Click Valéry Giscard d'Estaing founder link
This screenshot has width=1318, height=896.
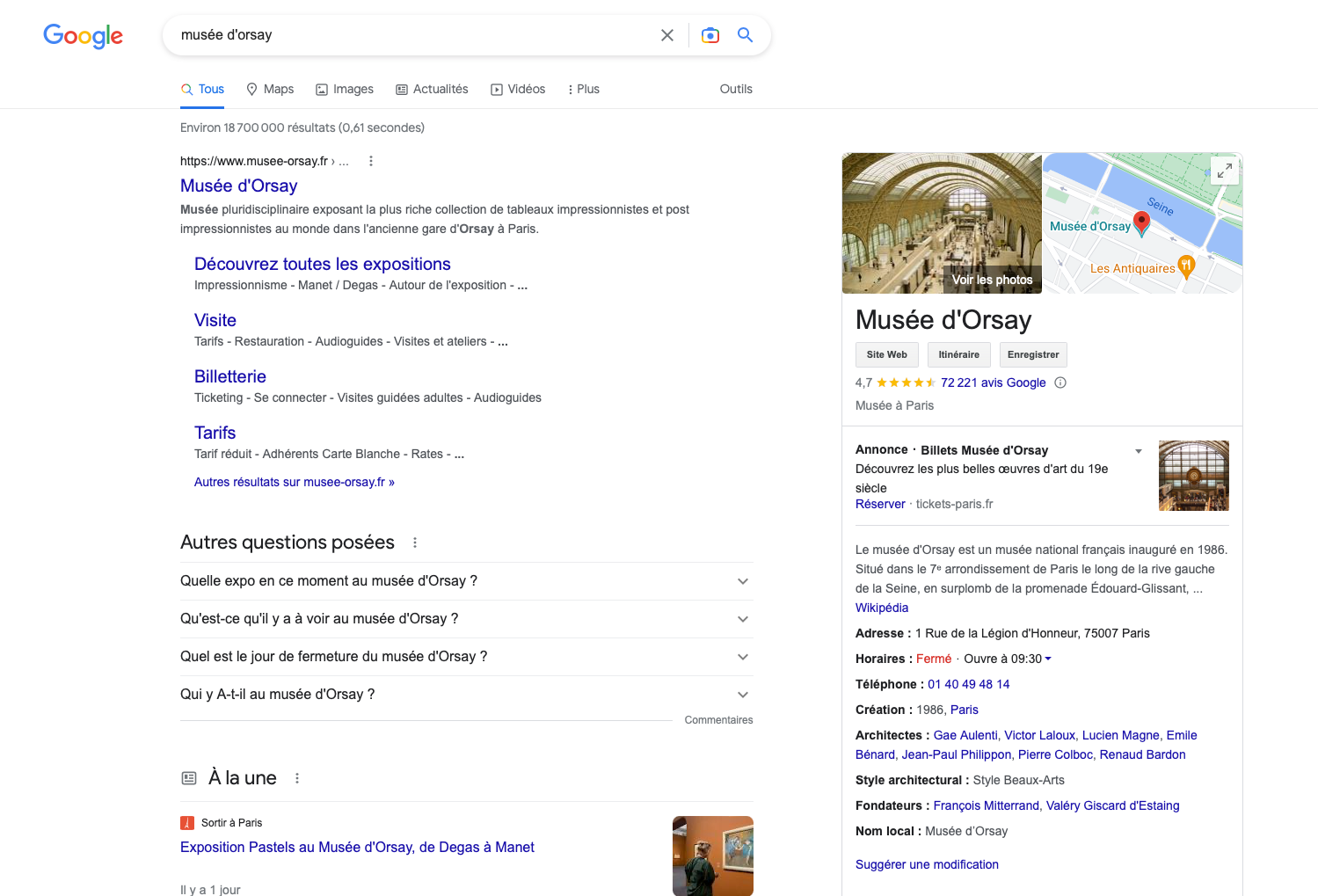click(x=1113, y=805)
